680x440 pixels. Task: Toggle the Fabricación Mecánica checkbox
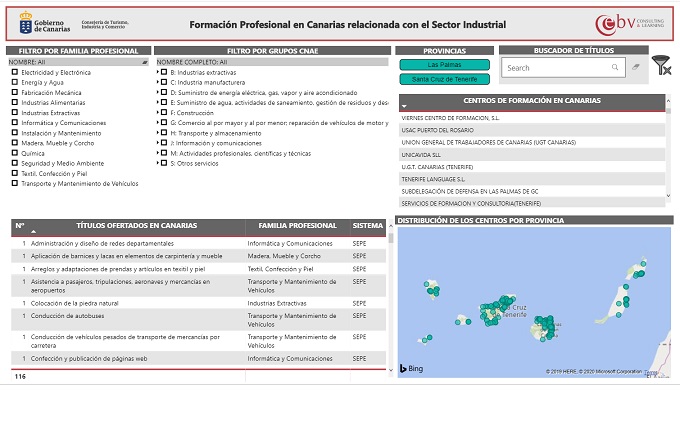(x=15, y=92)
